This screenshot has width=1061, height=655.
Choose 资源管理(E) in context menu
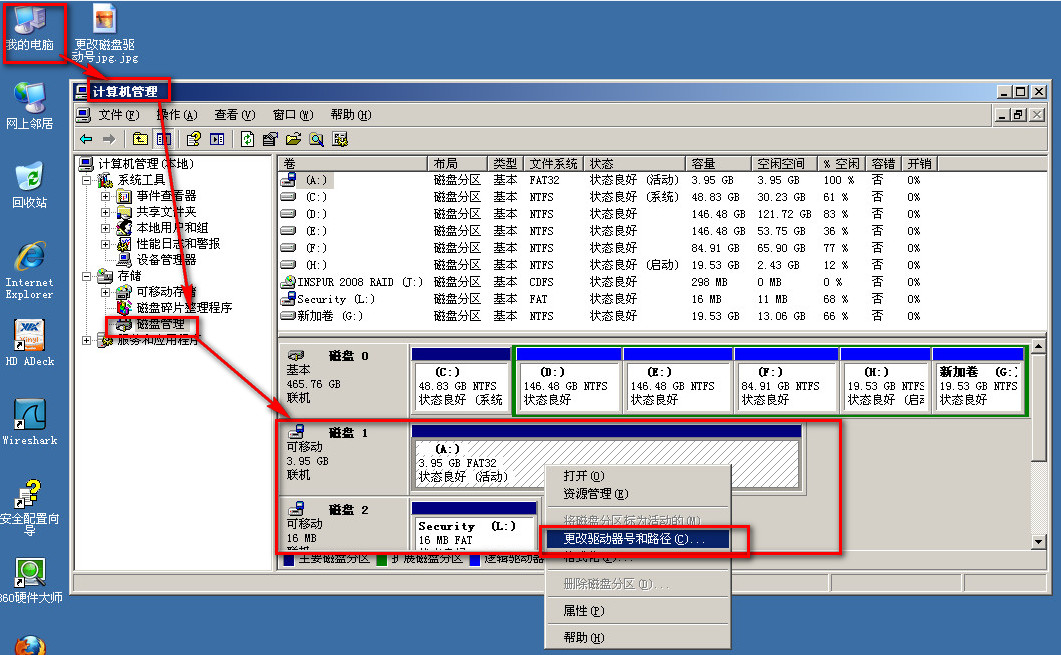[636, 494]
